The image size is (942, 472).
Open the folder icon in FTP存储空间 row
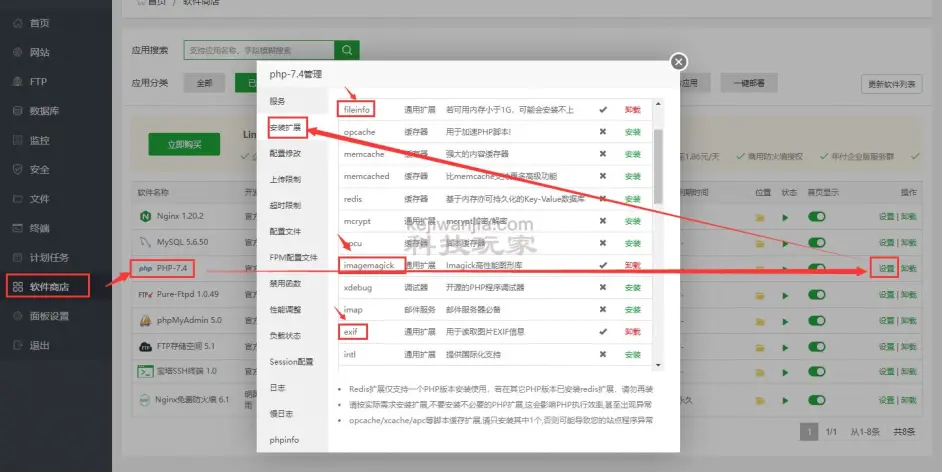click(x=760, y=347)
